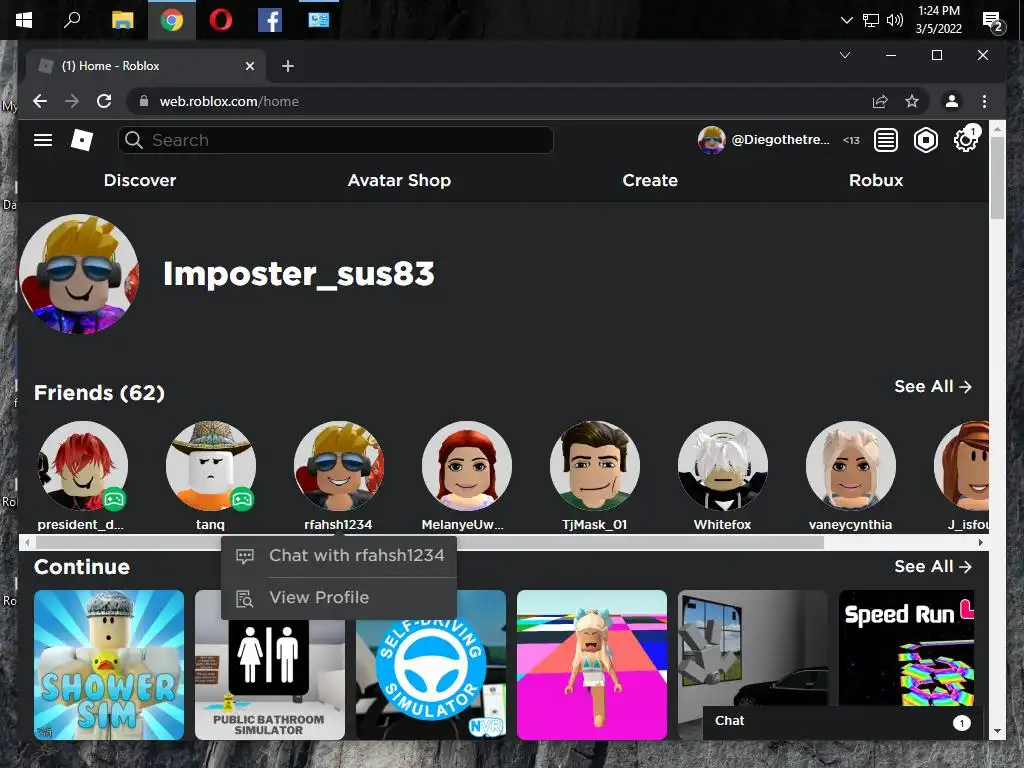Open Facebook from the taskbar
The width and height of the screenshot is (1024, 768).
(270, 20)
